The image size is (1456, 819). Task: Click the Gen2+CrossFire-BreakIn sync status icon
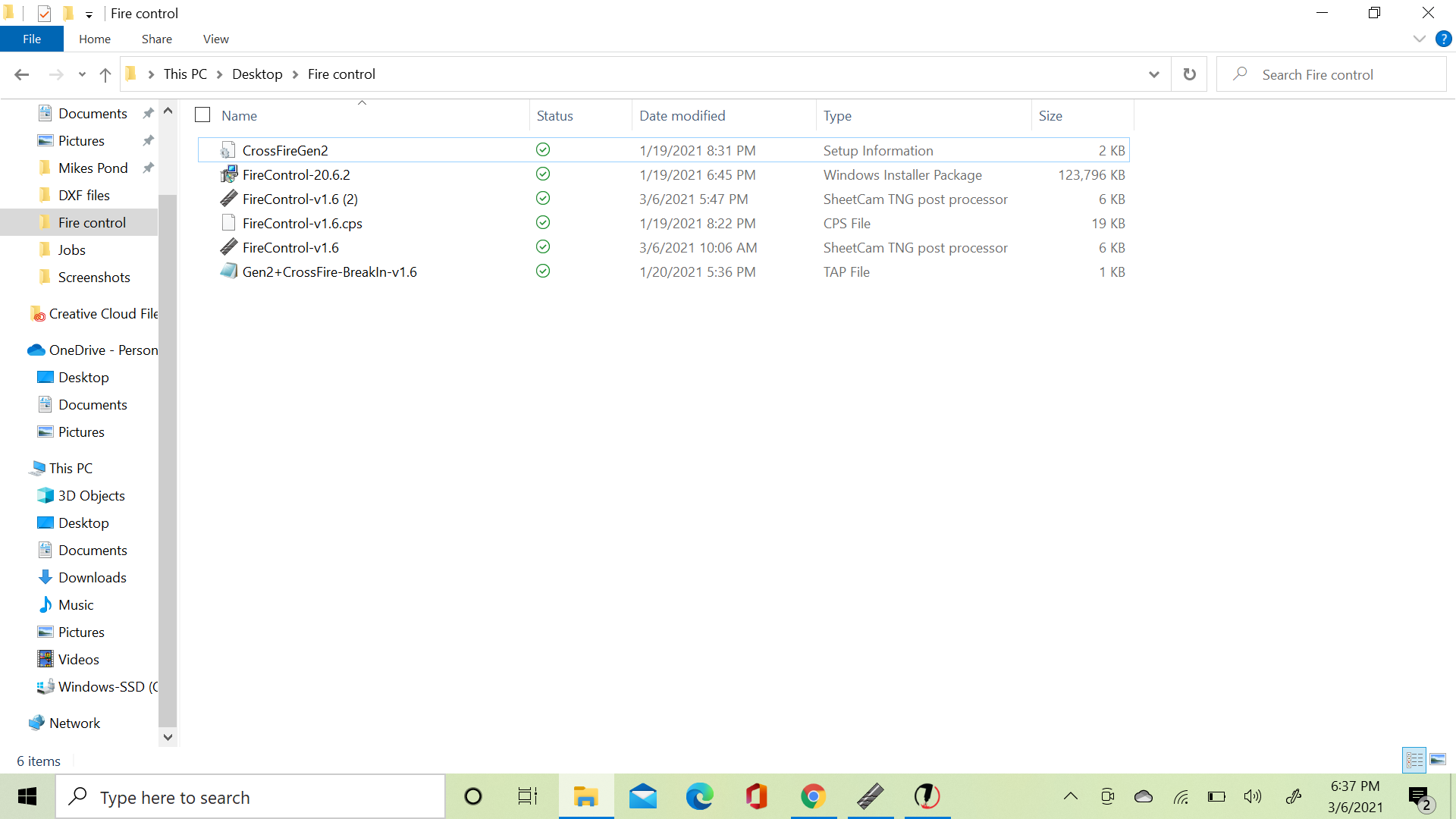click(x=543, y=271)
